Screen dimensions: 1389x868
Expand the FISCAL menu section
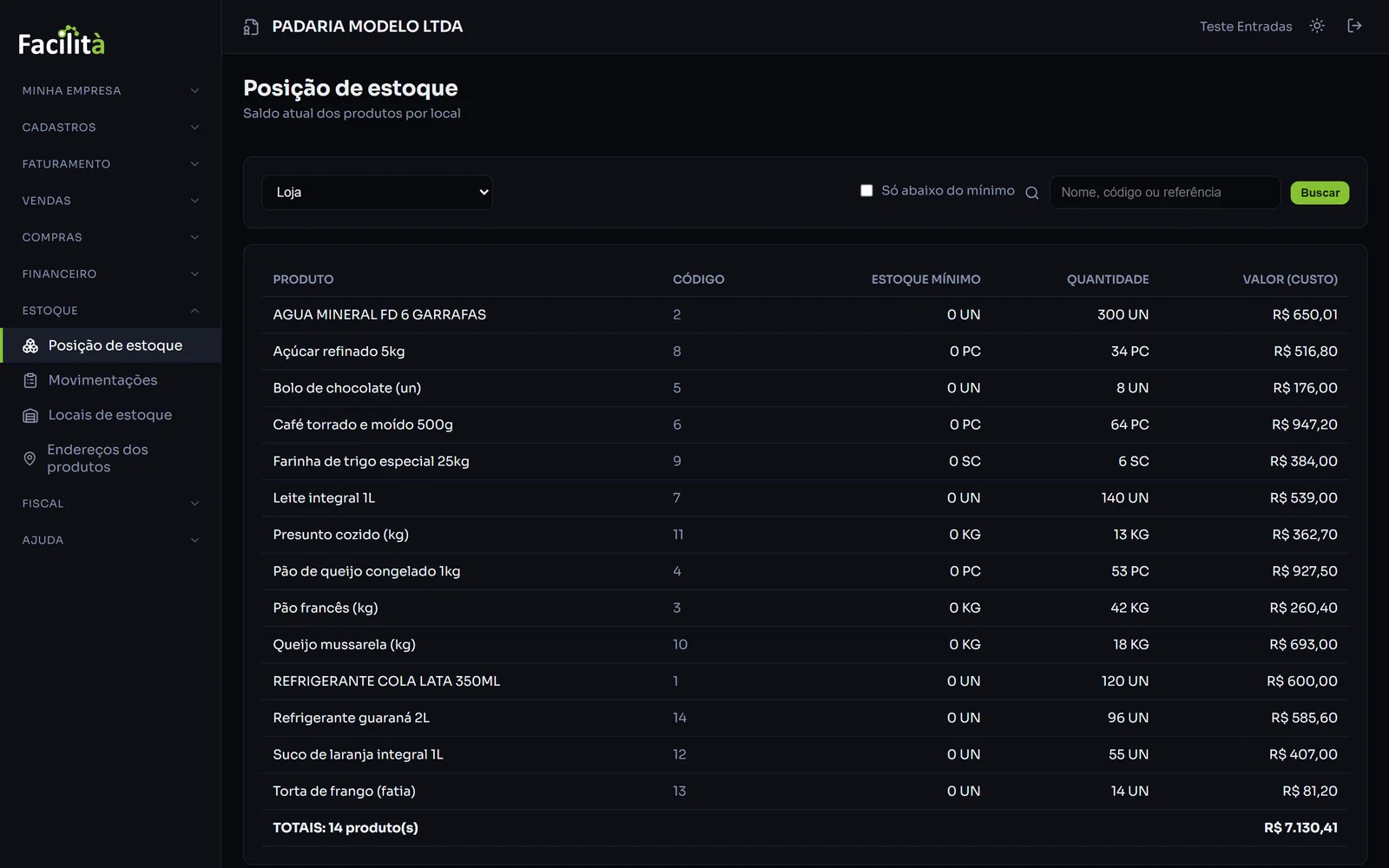pyautogui.click(x=110, y=503)
